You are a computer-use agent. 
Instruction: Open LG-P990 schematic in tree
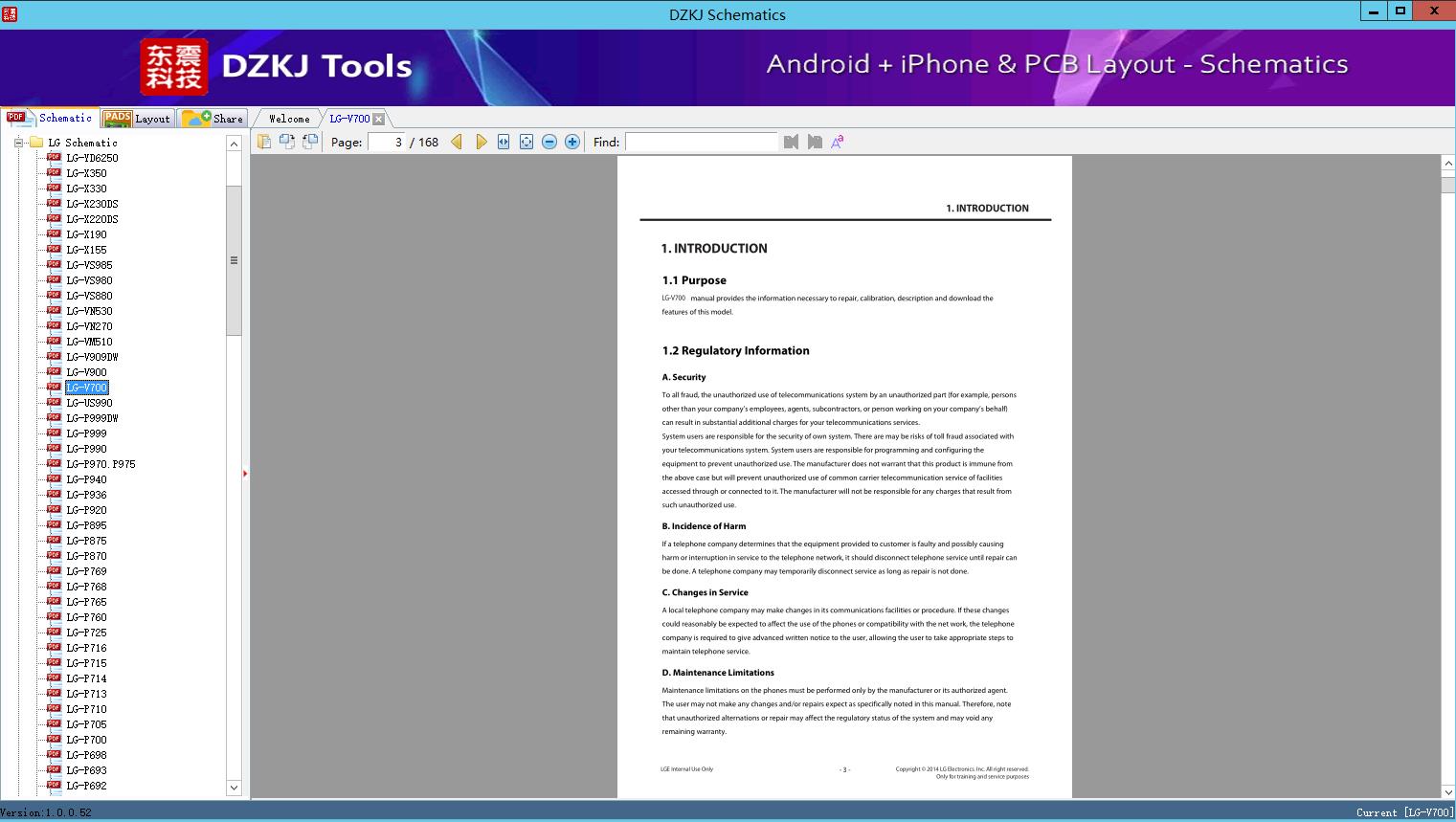click(86, 449)
